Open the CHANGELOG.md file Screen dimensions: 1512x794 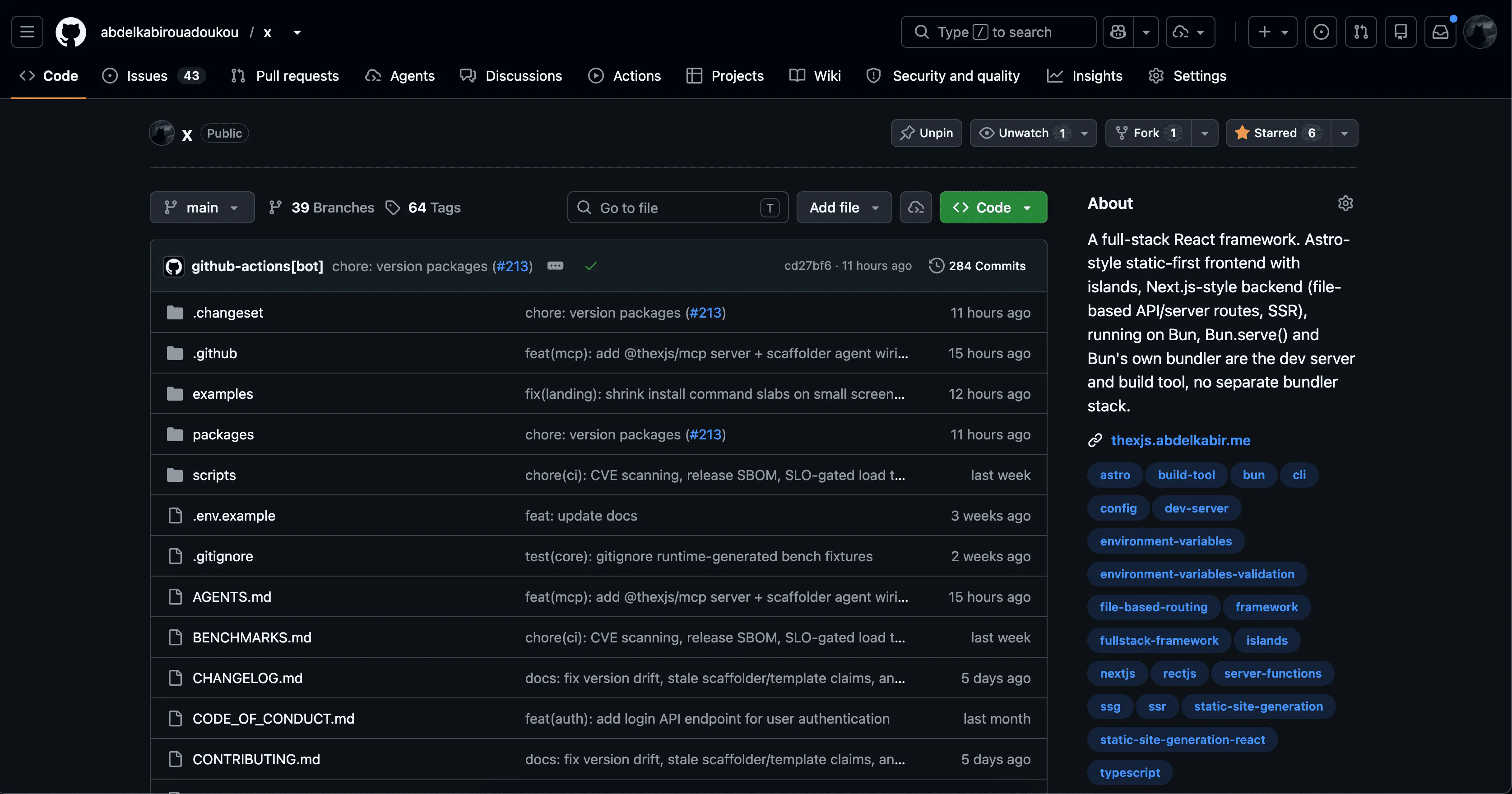[x=247, y=677]
